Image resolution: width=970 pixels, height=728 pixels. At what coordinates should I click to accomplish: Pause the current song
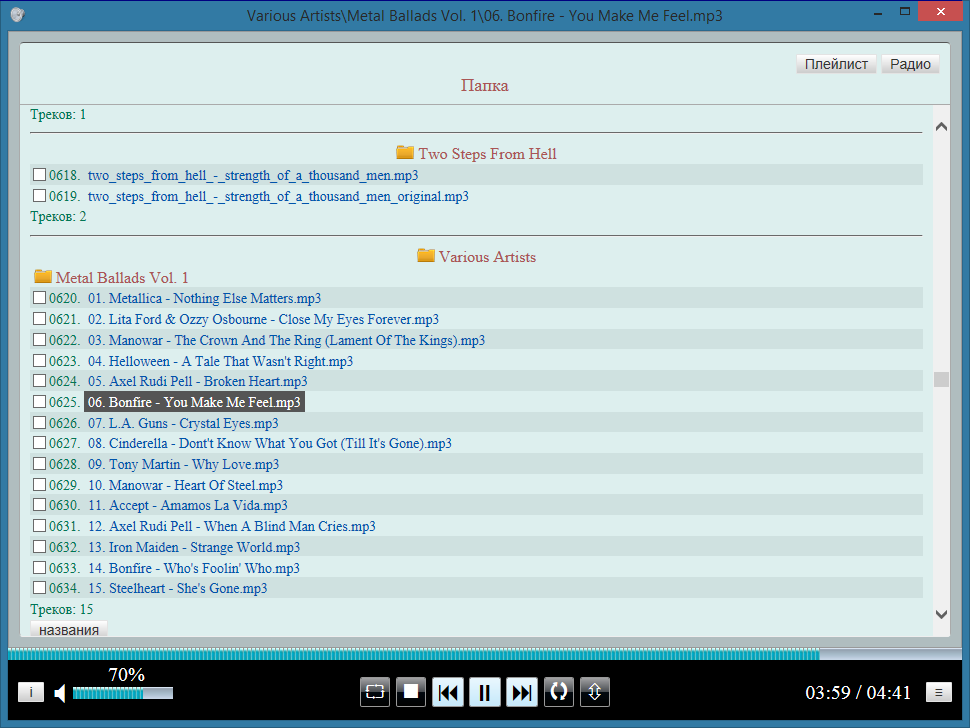[484, 692]
